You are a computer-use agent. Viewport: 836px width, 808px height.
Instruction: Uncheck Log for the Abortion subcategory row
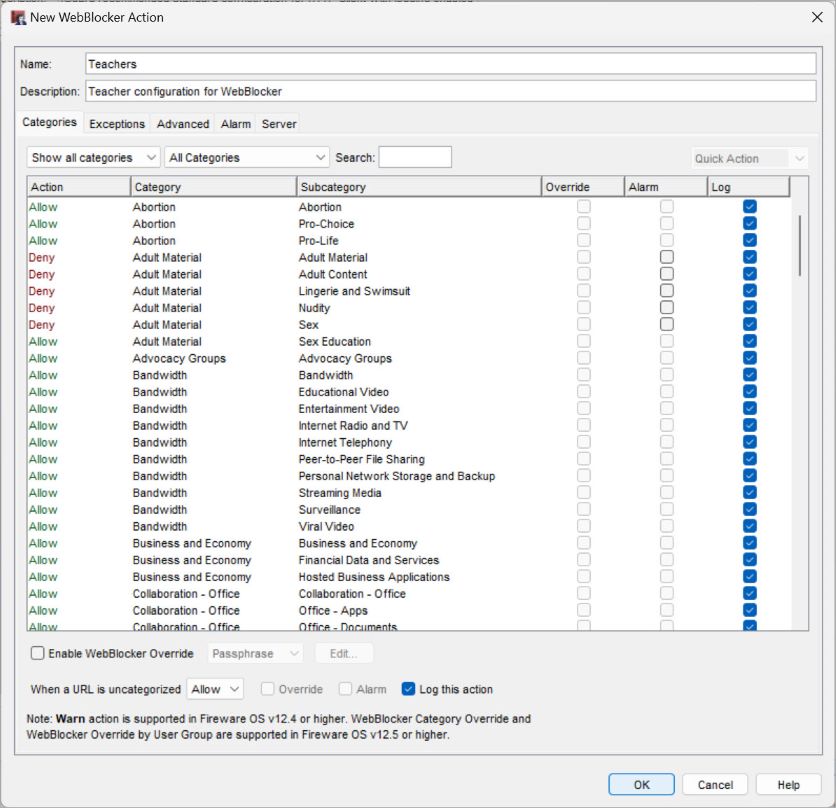749,207
